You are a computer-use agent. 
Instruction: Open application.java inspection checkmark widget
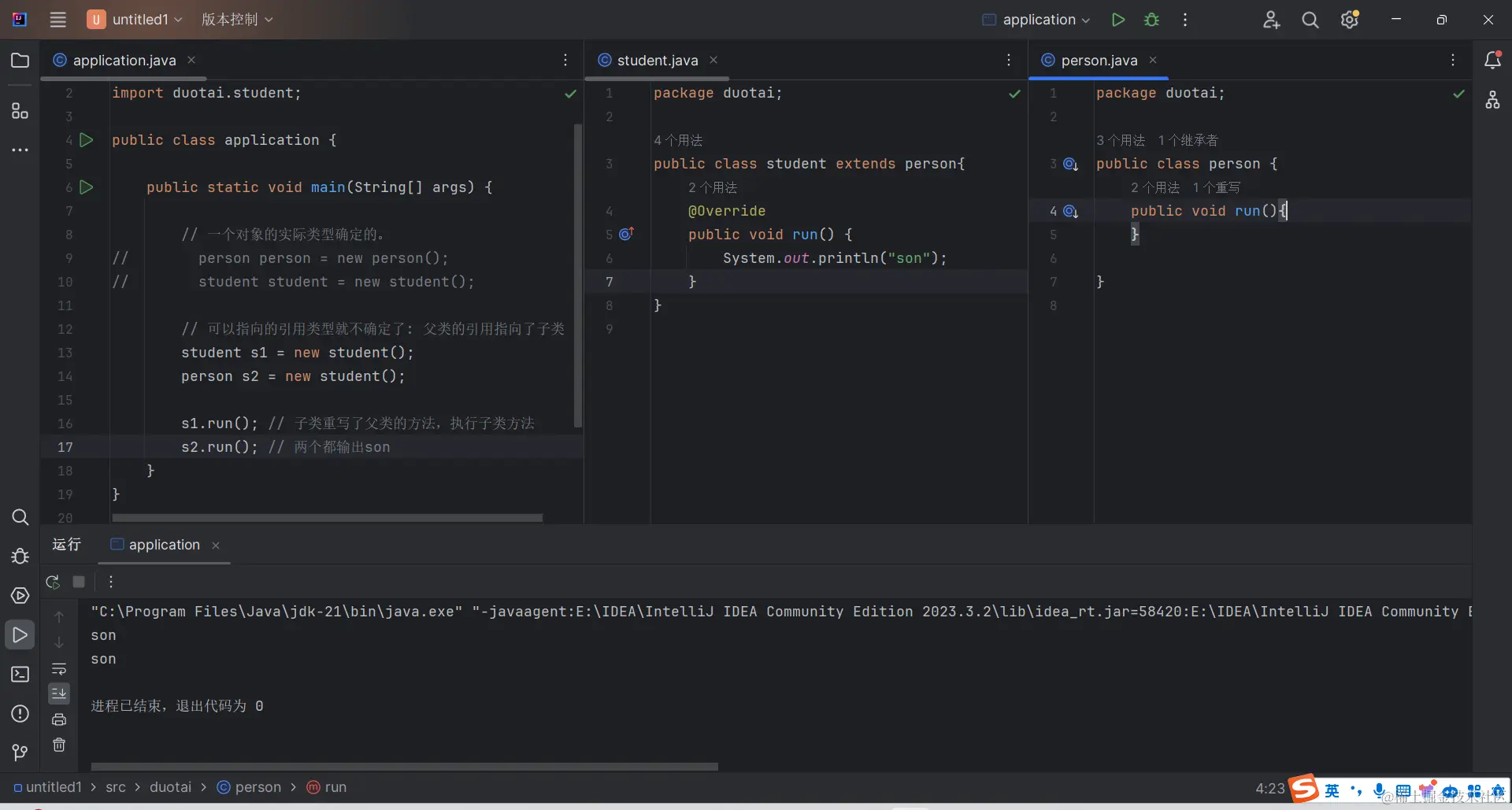tap(570, 94)
